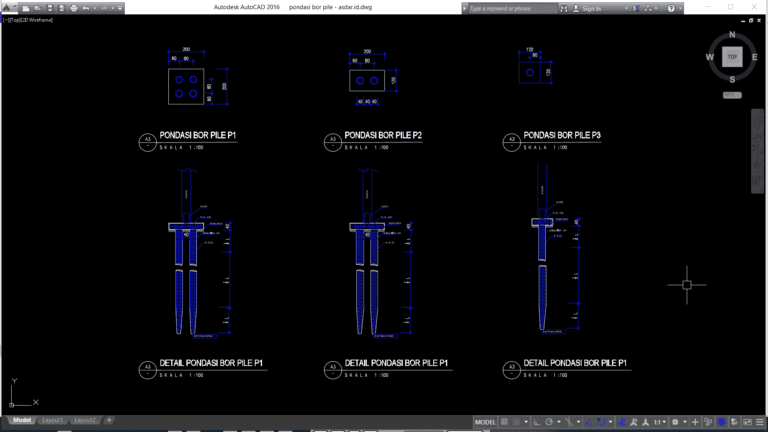The width and height of the screenshot is (768, 432).
Task: Expand the undo history dropdown arrow
Action: (95, 8)
